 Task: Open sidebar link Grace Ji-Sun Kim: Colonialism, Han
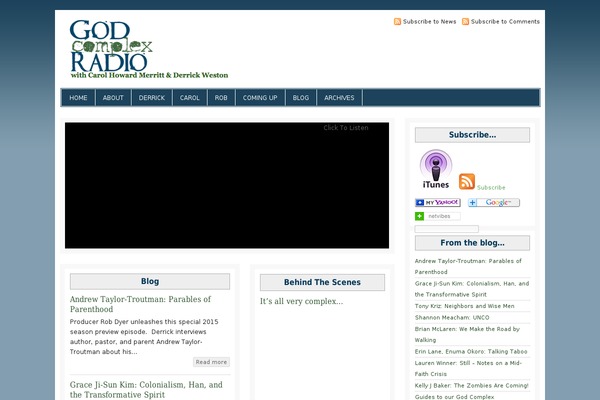(472, 289)
